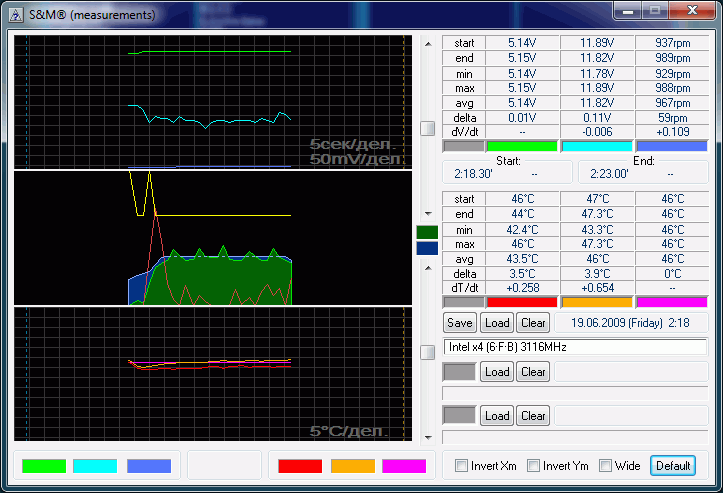The width and height of the screenshot is (723, 493).
Task: Click the CPU load graph in the middle
Action: pyautogui.click(x=213, y=238)
